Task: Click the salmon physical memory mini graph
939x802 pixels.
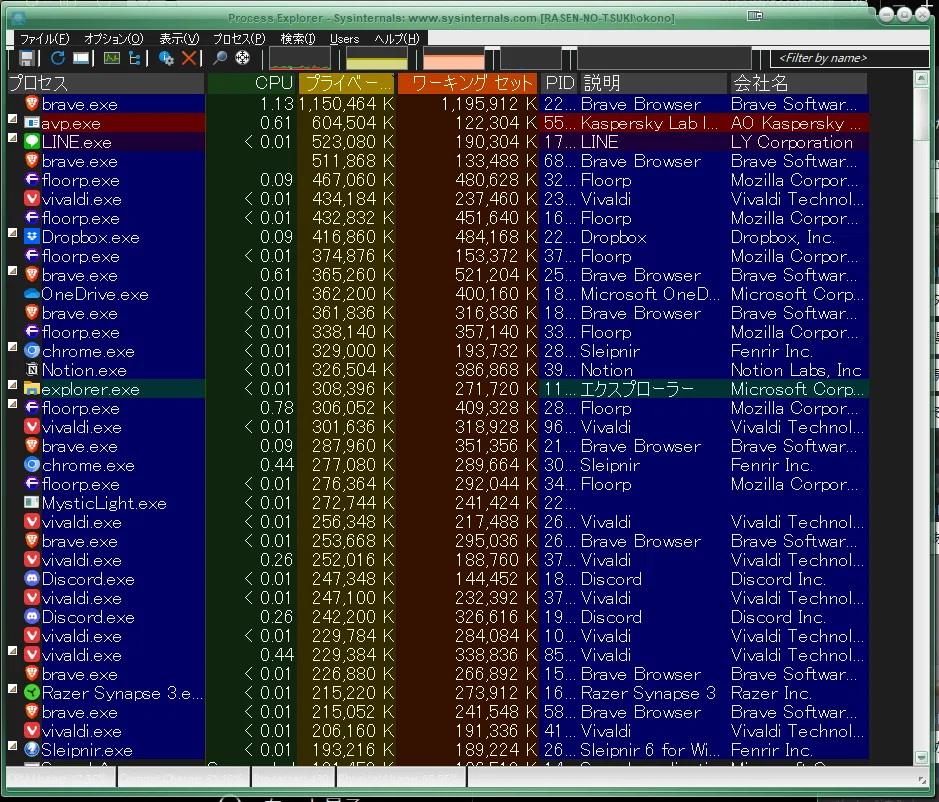Action: point(453,59)
